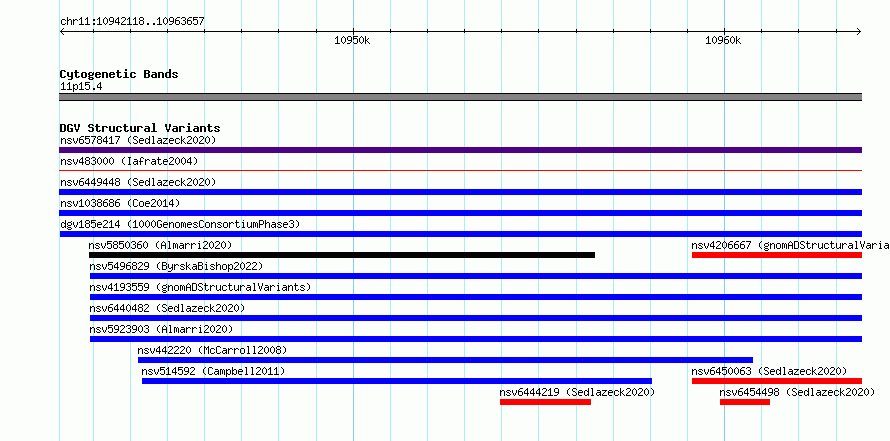The height and width of the screenshot is (441, 890).
Task: Click the nsv483000 (Iafrate2004) label
Action: tap(129, 161)
